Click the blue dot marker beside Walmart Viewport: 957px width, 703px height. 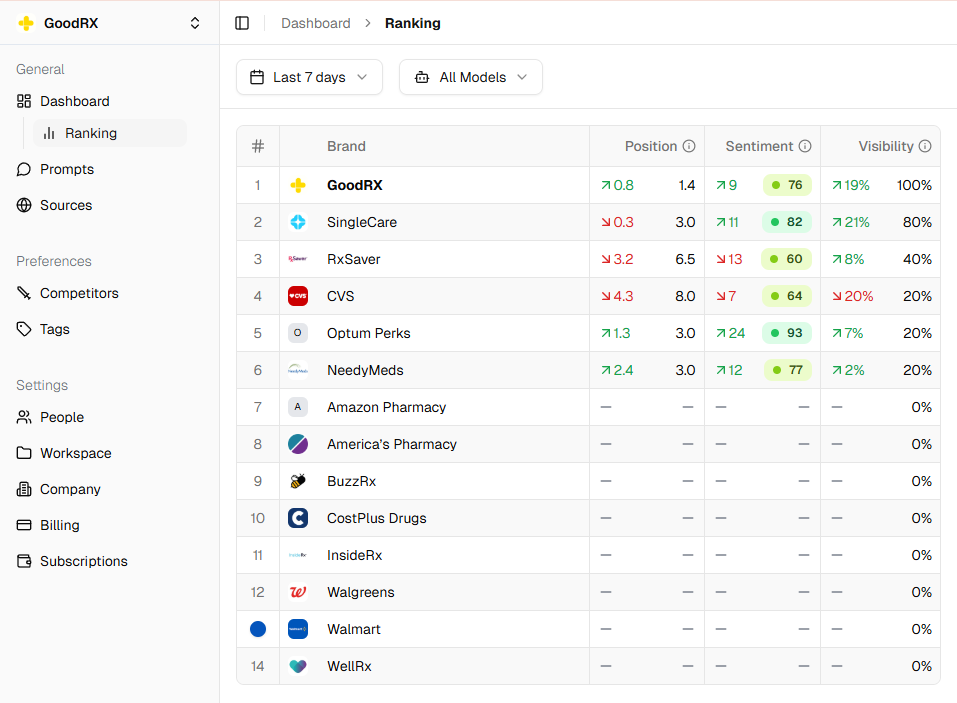(x=258, y=629)
